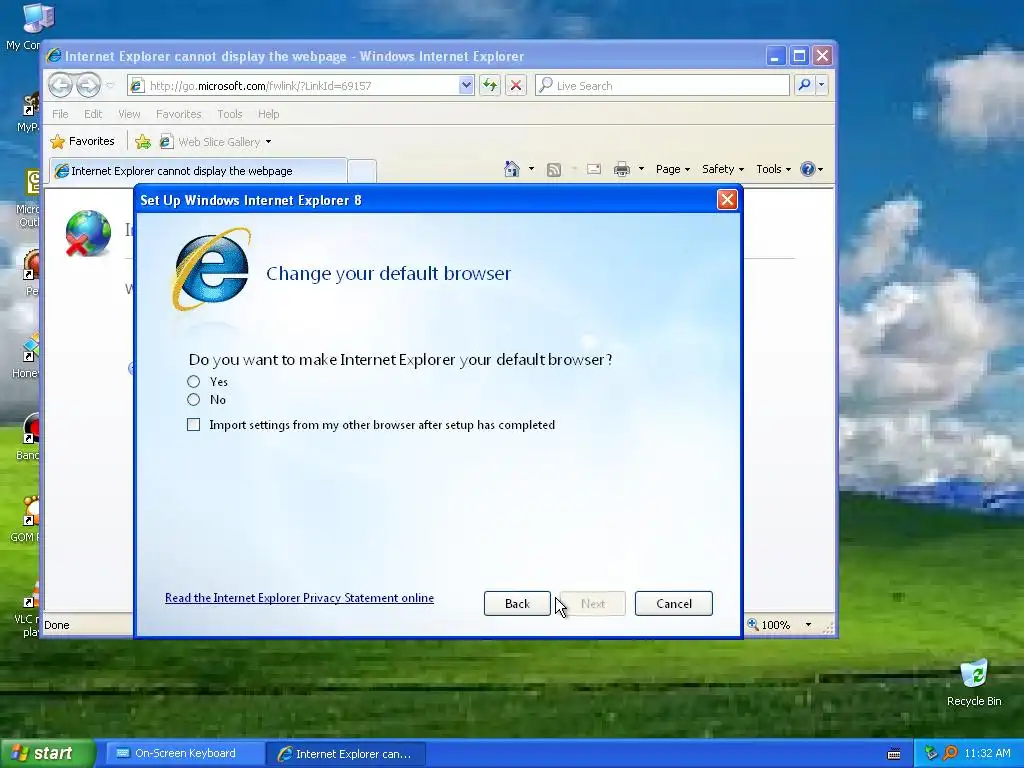Open the recent pages dropdown beside Forward
Image resolution: width=1024 pixels, height=768 pixels.
point(110,86)
